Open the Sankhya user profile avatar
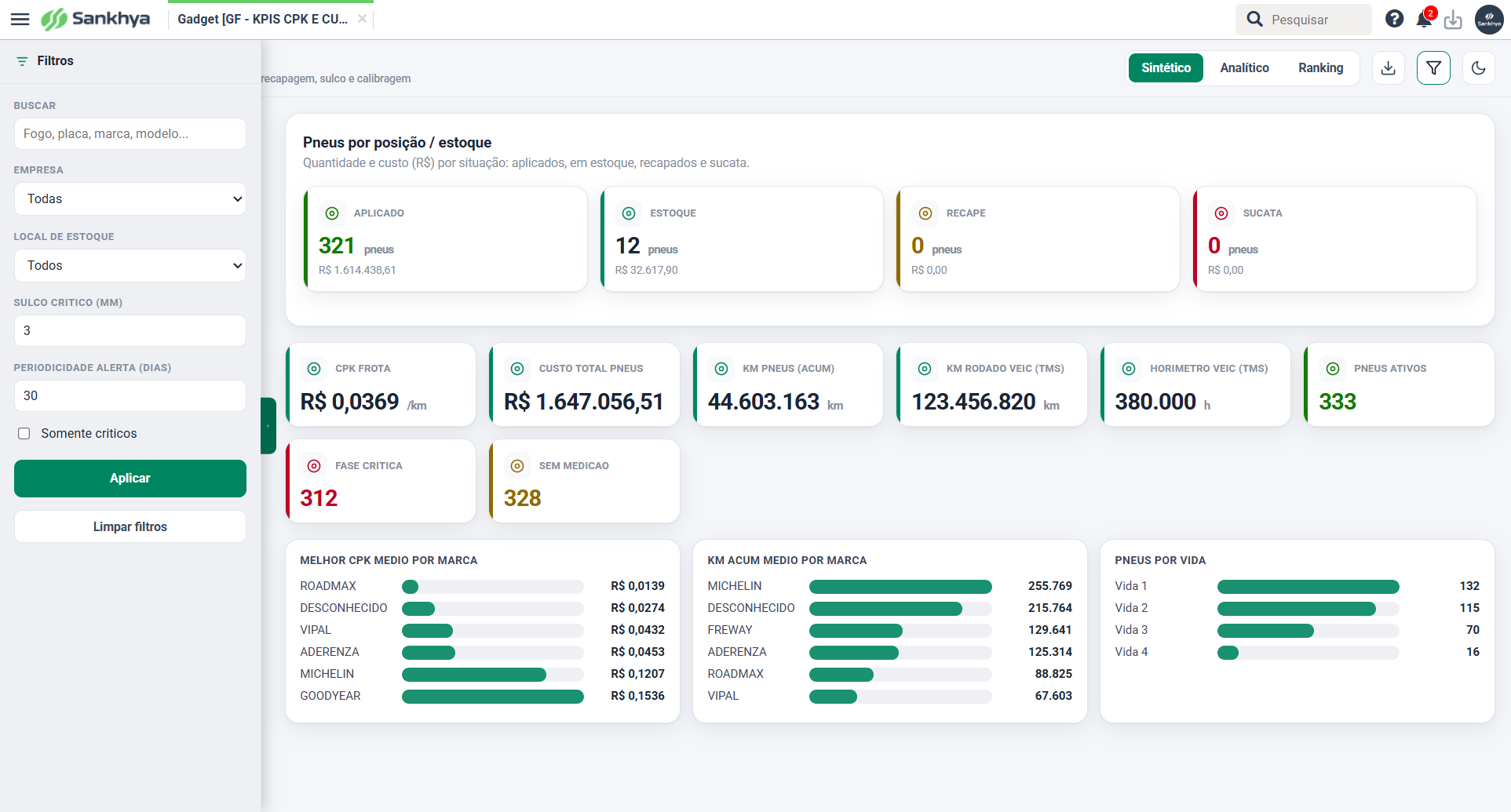 pyautogui.click(x=1489, y=20)
